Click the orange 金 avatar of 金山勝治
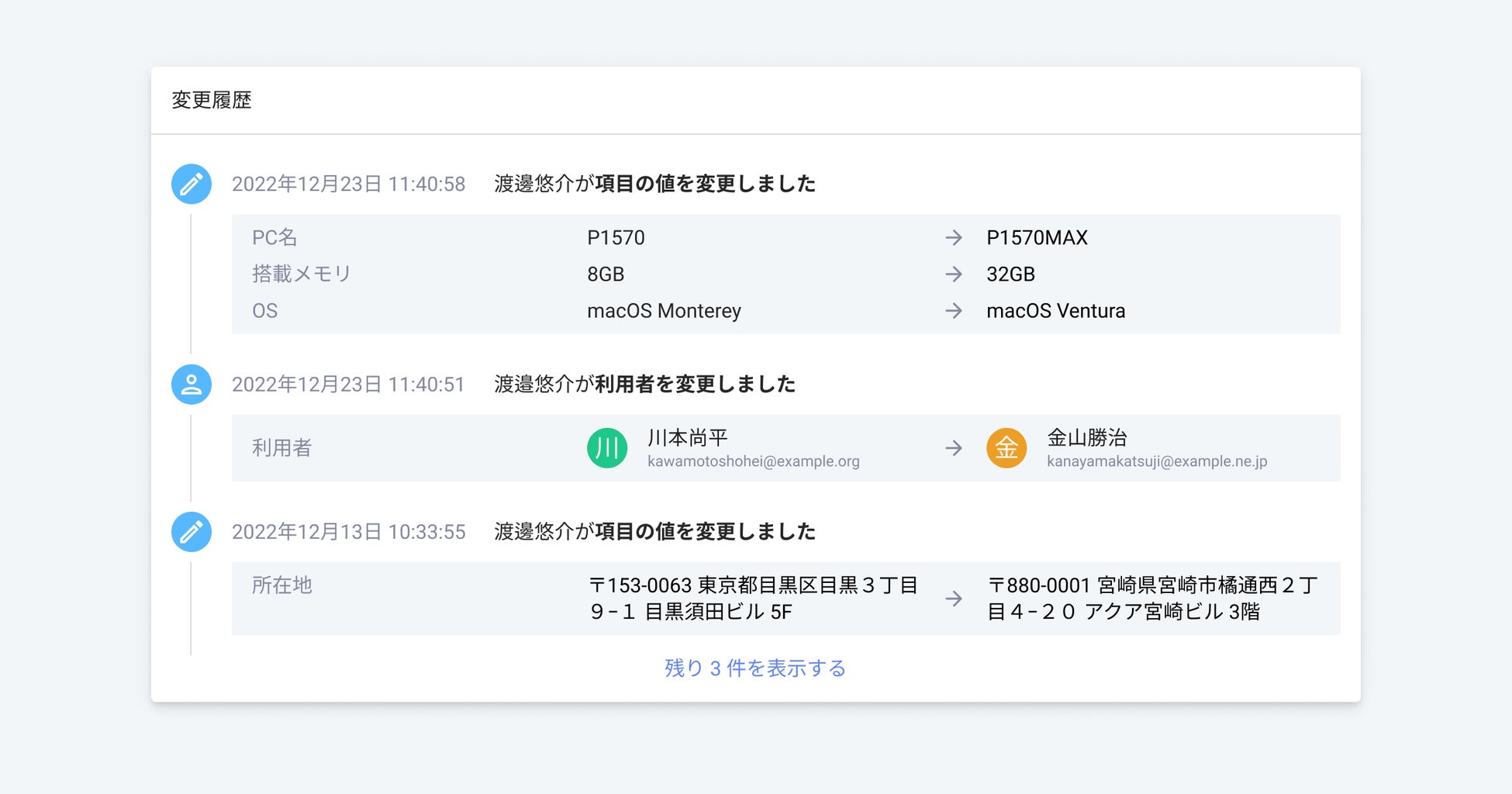 [1006, 448]
